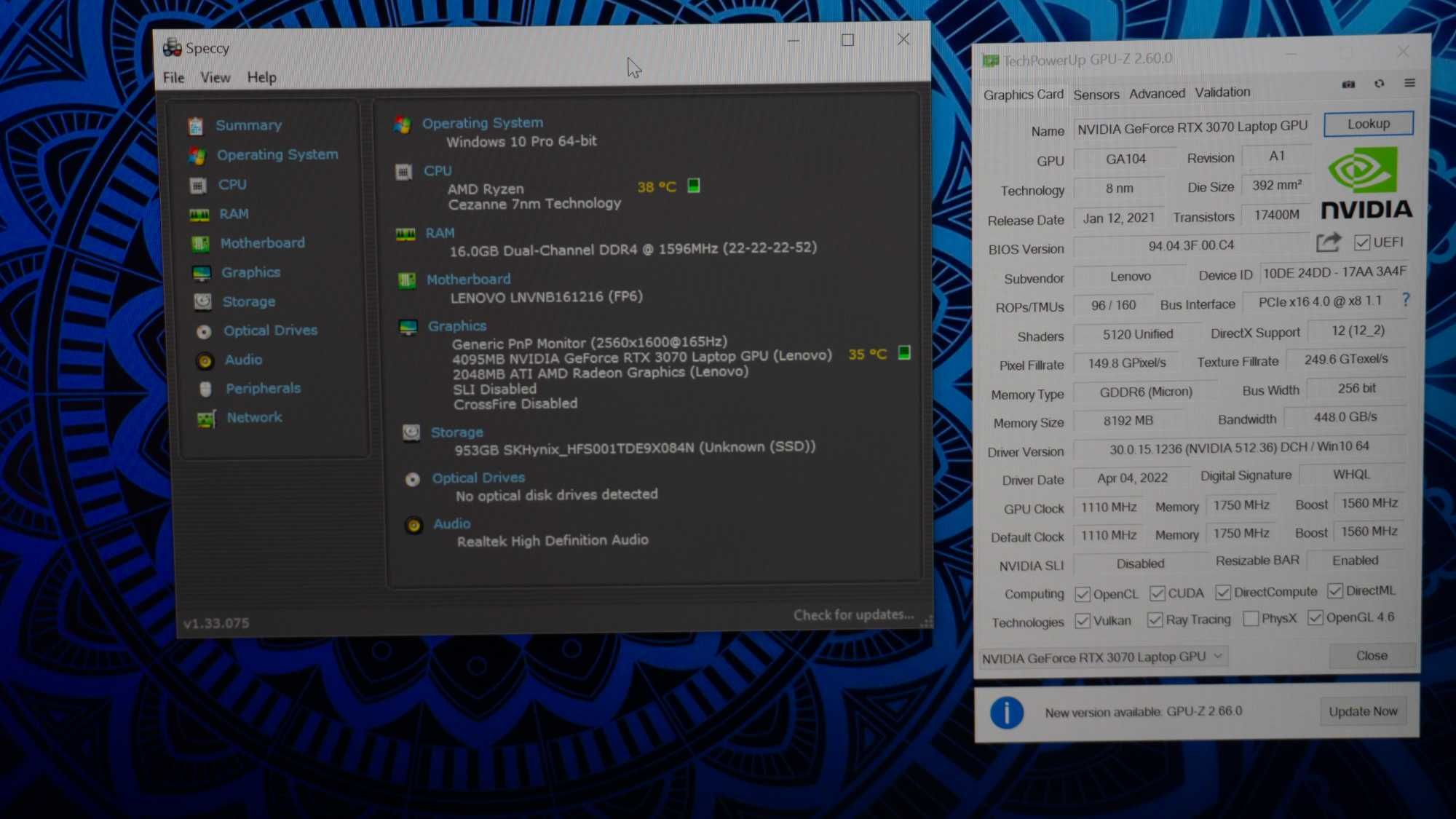The width and height of the screenshot is (1456, 819).
Task: Click the SKHynix SSD storage entry
Action: [x=635, y=448]
